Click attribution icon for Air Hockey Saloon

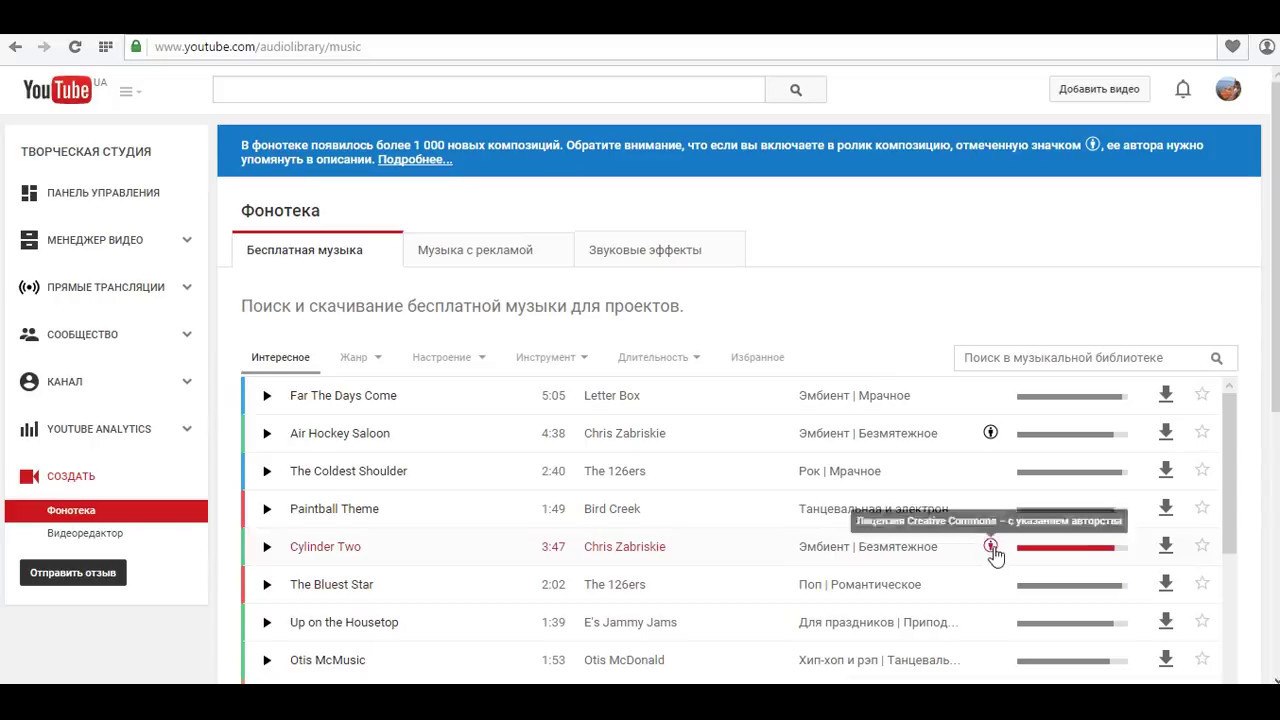990,433
